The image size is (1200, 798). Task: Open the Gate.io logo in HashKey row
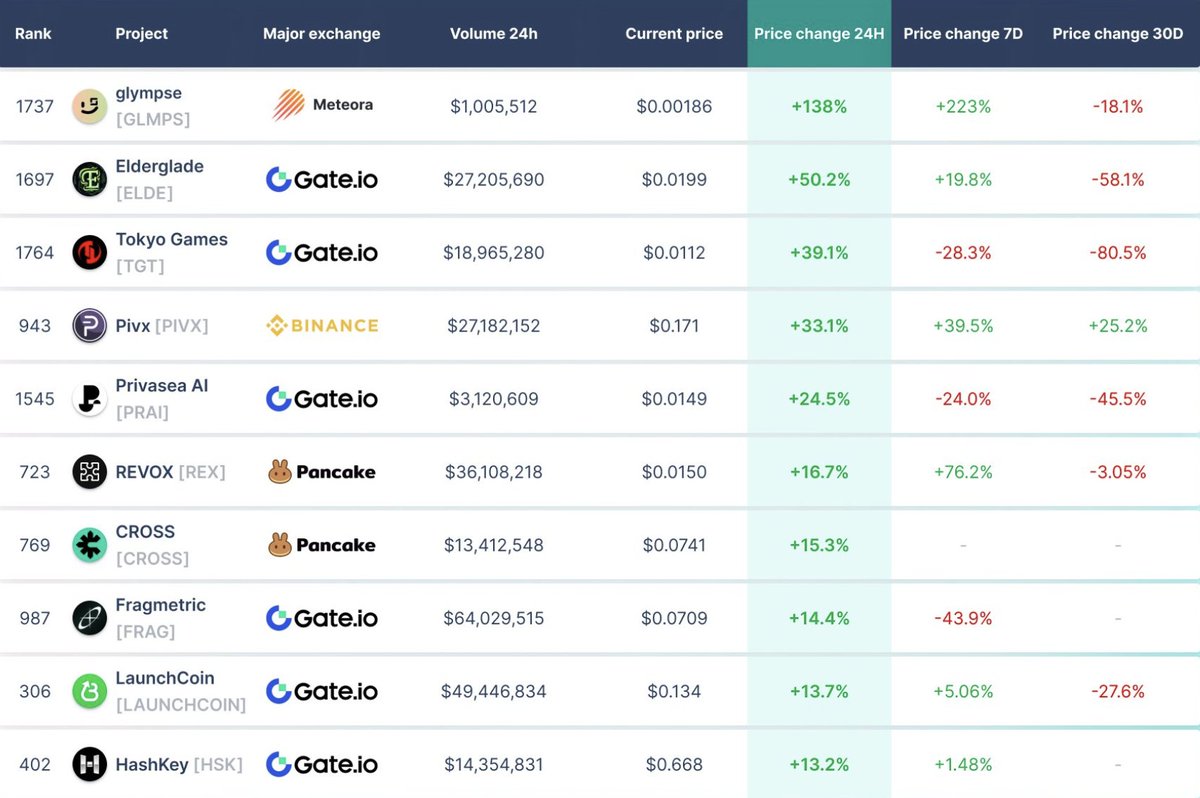coord(322,765)
